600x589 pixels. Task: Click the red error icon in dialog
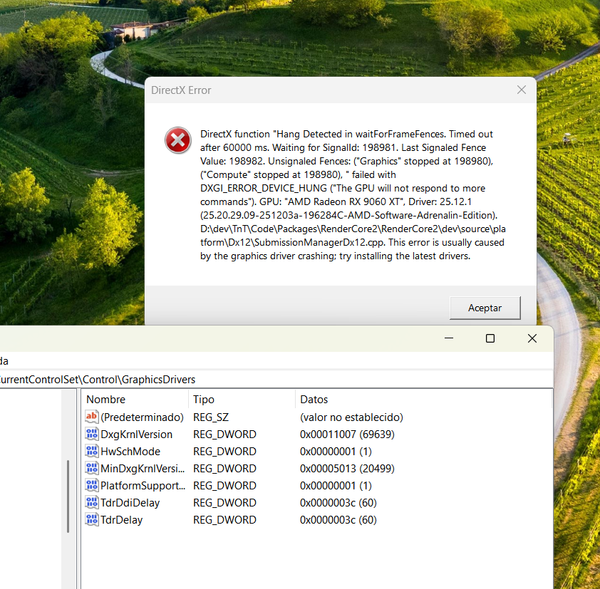coord(178,141)
